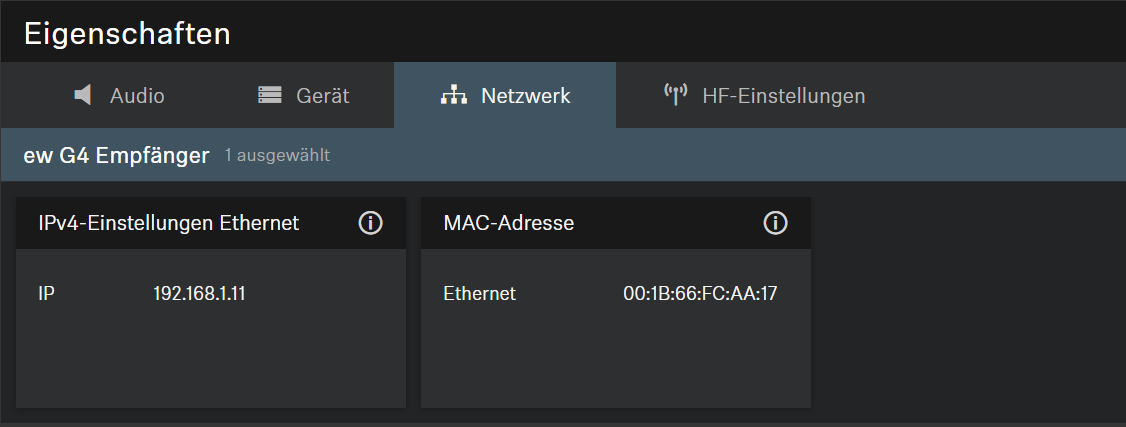This screenshot has height=427, width=1126.
Task: Click the MAC-Adresse card heading
Action: tap(508, 223)
